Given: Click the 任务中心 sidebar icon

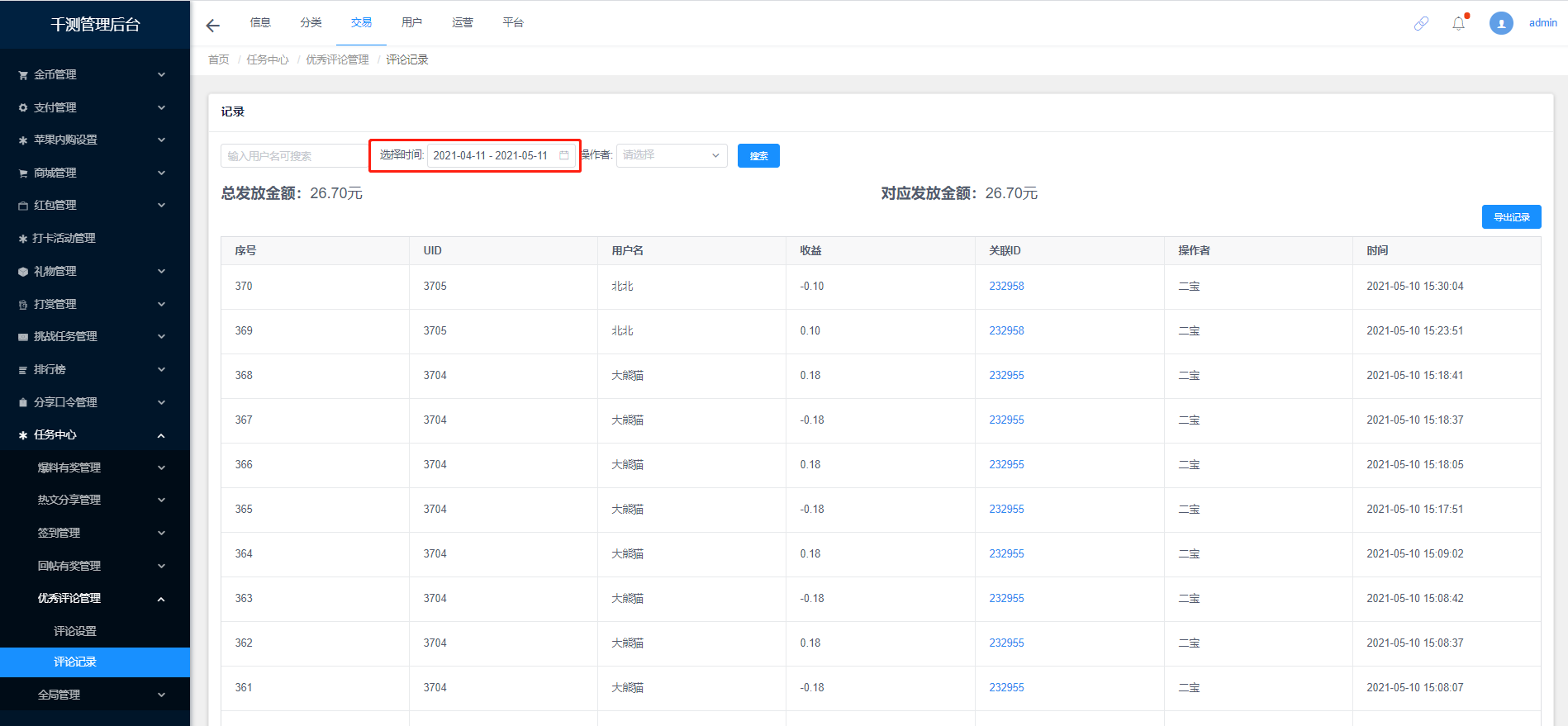Looking at the screenshot, I should coord(23,435).
